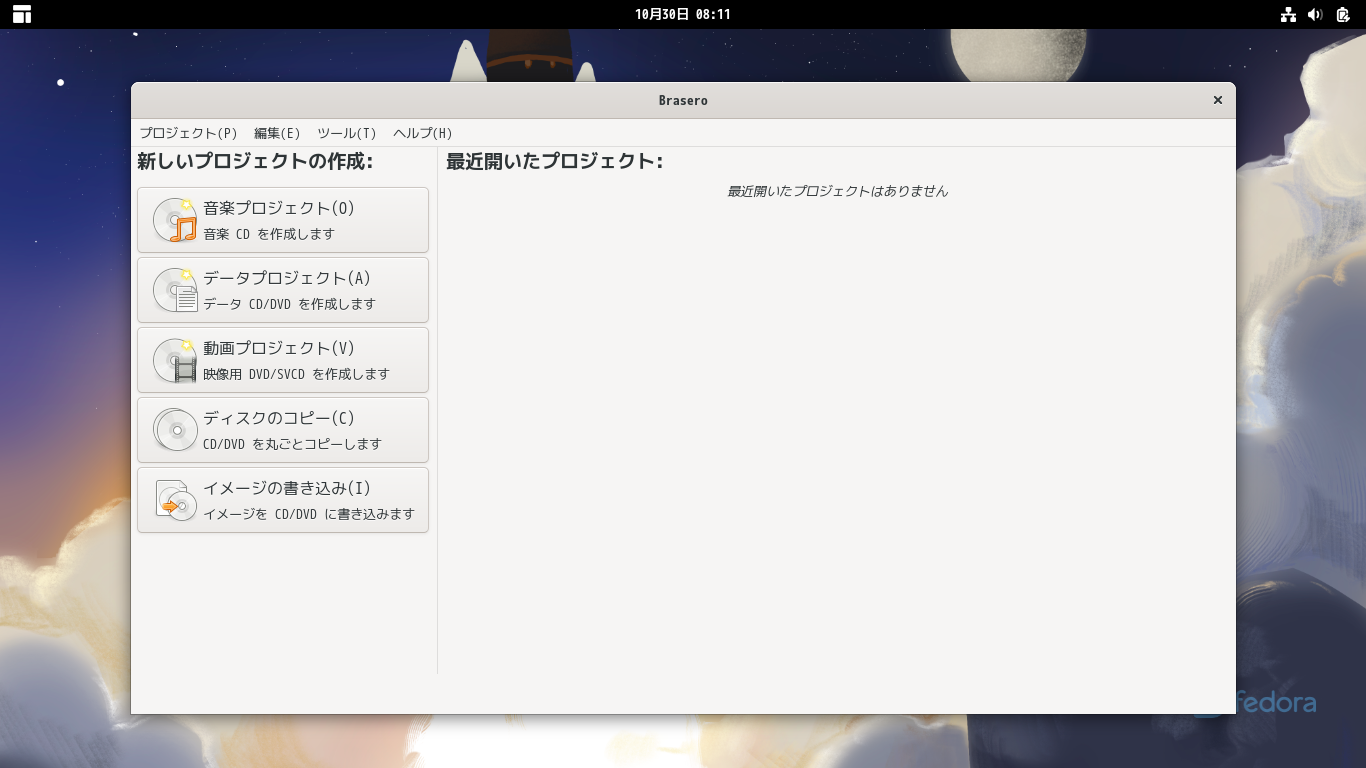Click the music disc icon for 音楽プロジェクト
Viewport: 1366px width, 768px height.
pos(175,220)
